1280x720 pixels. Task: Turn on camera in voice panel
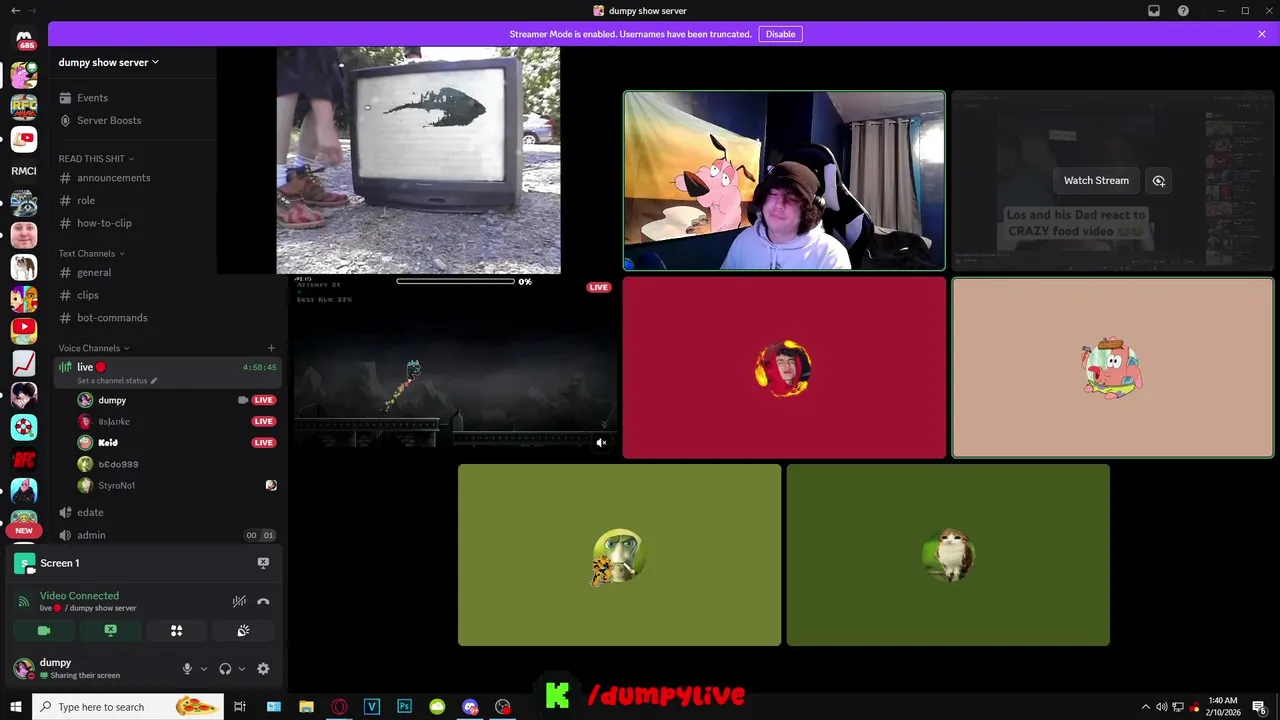44,631
